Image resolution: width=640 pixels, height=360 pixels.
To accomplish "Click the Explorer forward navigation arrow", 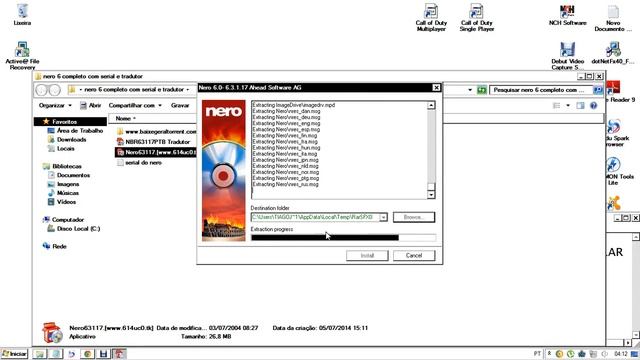I will 55,89.
